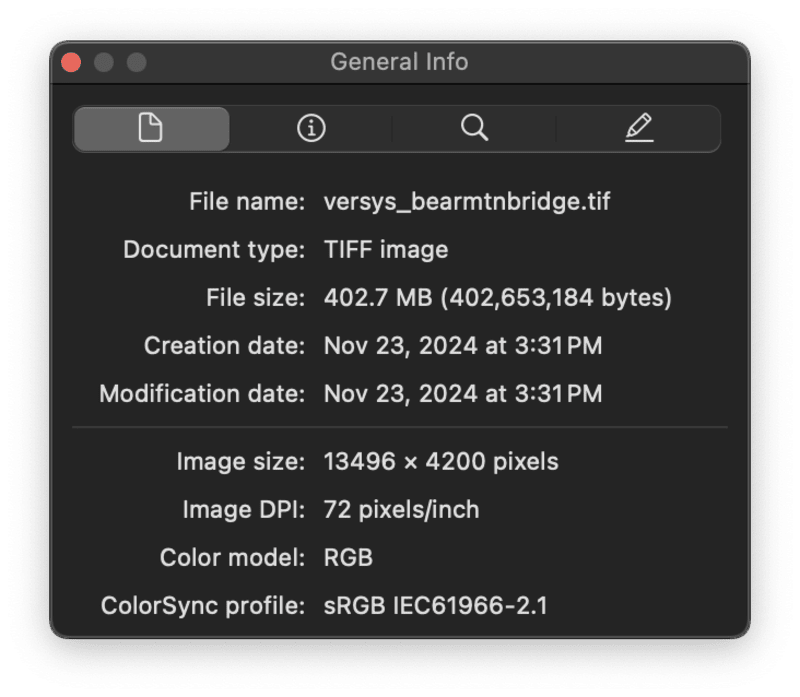This screenshot has width=800, height=697.
Task: Click the General Info title bar text
Action: (400, 62)
